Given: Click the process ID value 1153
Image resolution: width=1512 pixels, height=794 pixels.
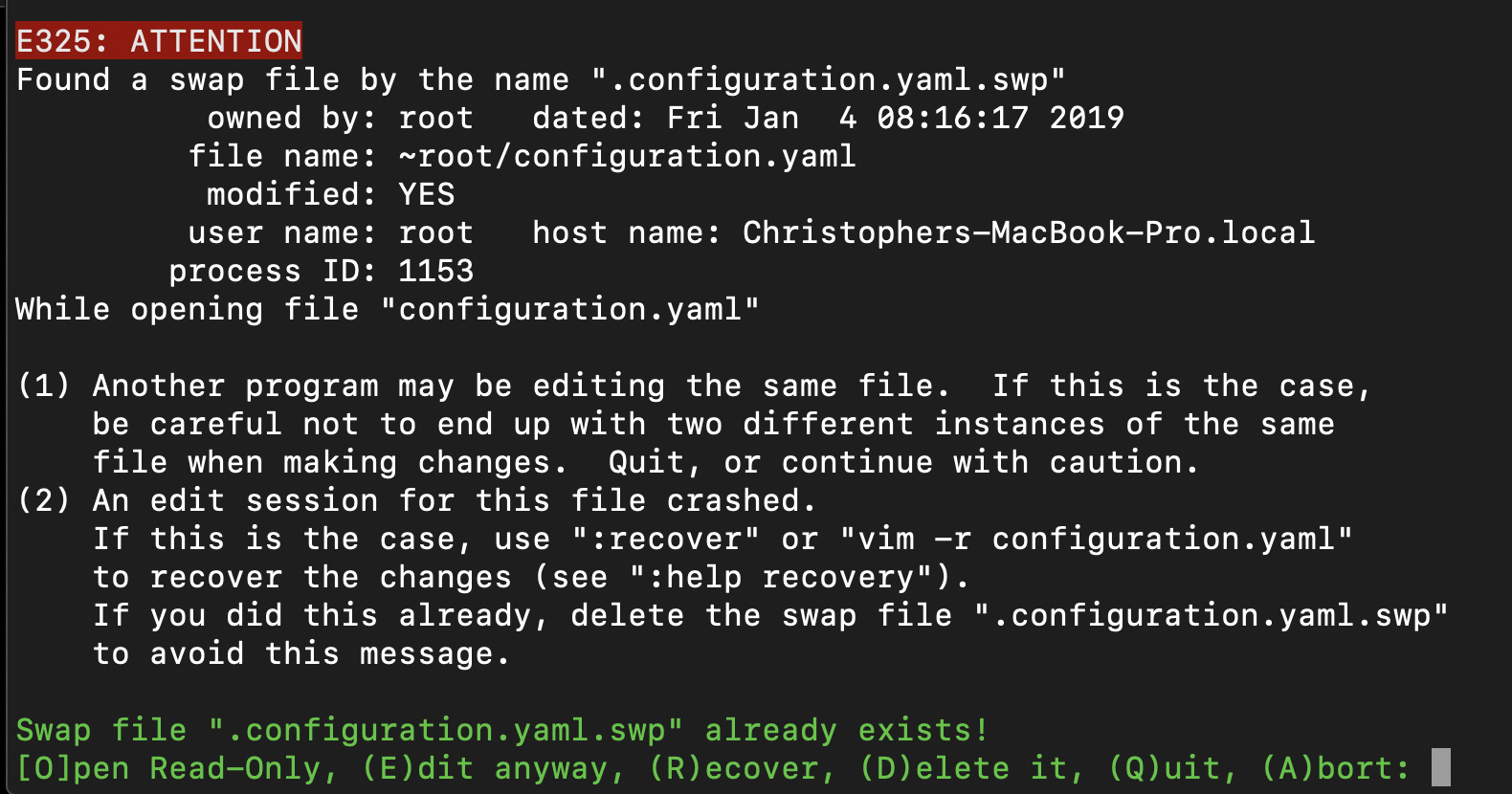Looking at the screenshot, I should coord(435,271).
